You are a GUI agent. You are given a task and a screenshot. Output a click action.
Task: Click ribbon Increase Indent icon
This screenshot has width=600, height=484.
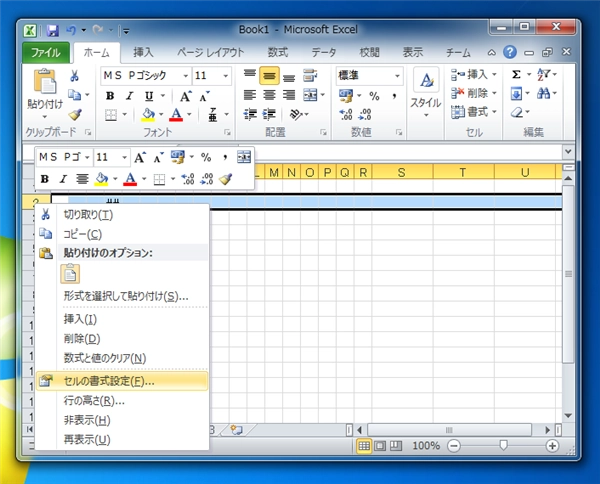(269, 114)
